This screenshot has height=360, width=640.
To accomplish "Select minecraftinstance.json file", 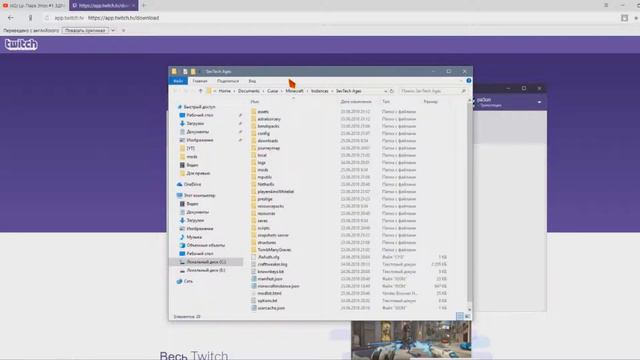I will point(278,286).
